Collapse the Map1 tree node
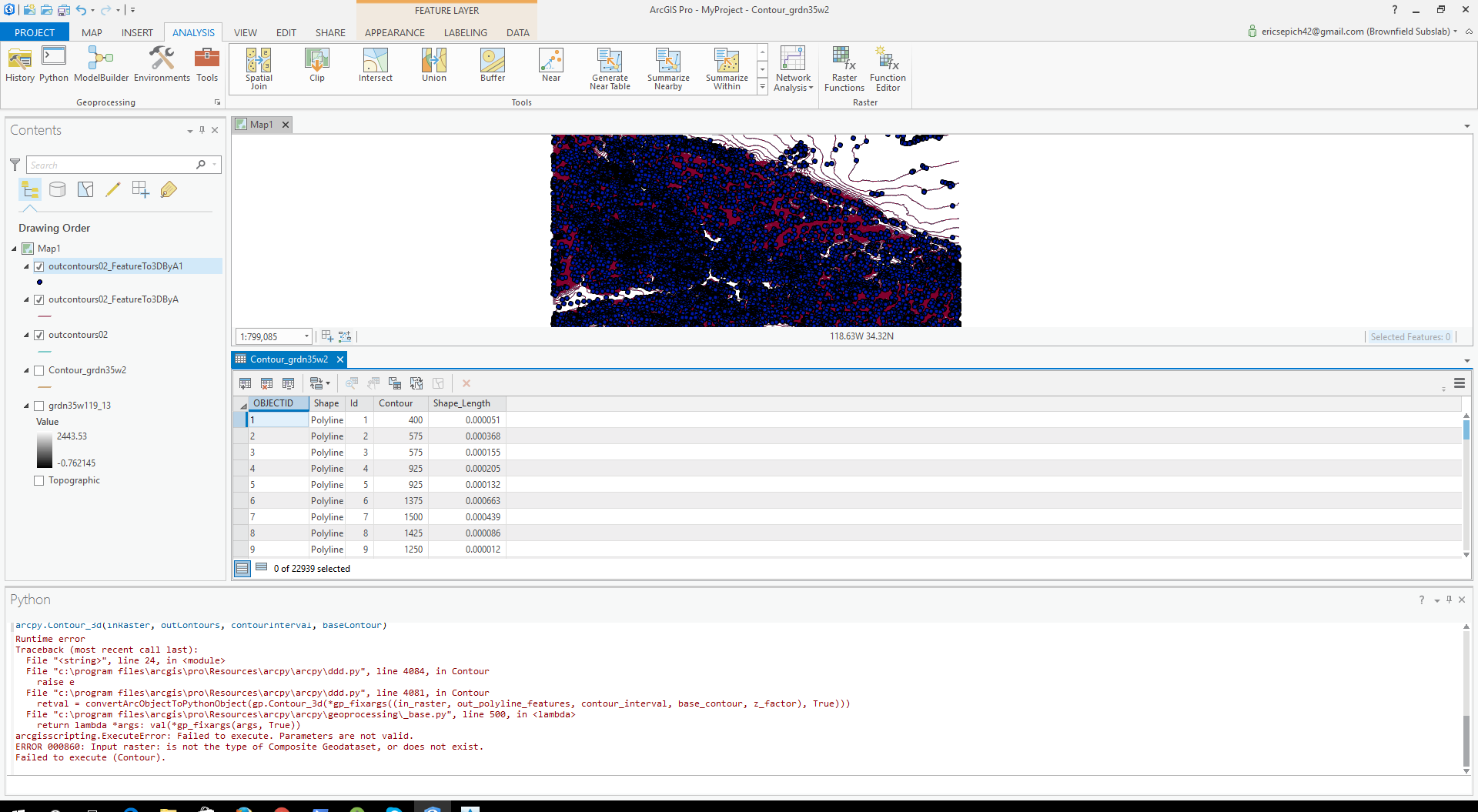 pos(14,249)
